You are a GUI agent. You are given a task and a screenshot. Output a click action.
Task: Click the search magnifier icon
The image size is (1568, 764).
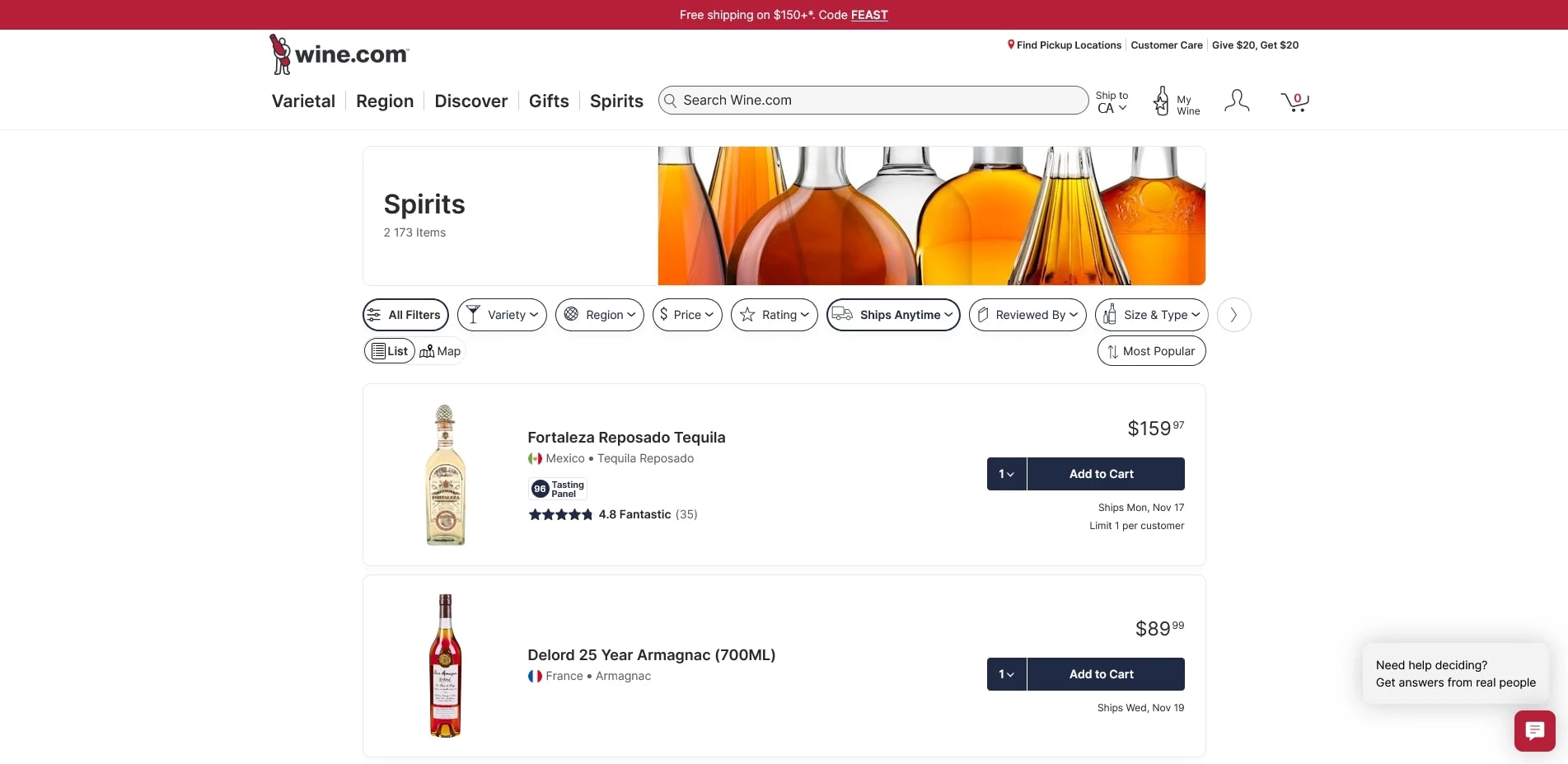pos(671,101)
